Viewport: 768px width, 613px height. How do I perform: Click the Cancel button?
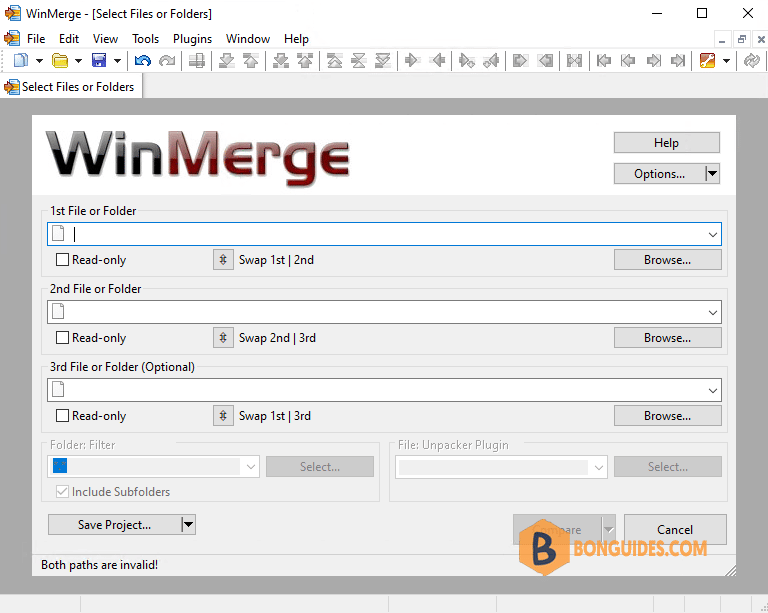(x=675, y=529)
